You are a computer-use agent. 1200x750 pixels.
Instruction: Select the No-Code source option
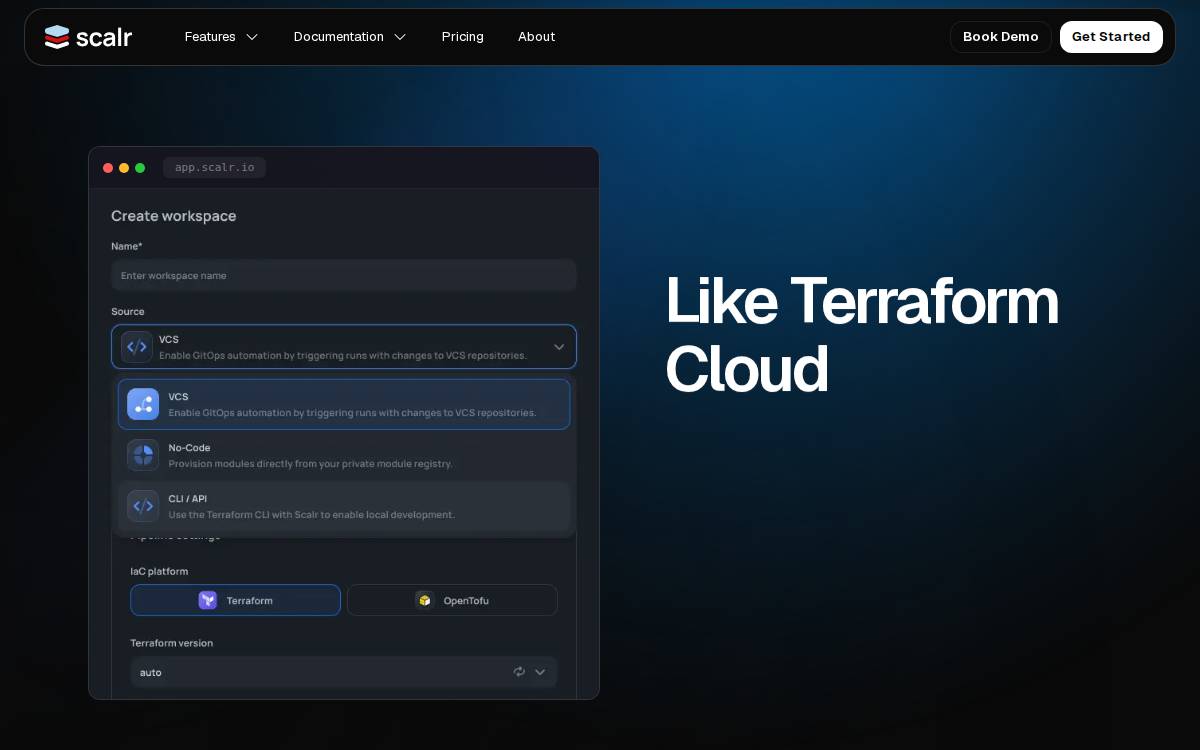(344, 455)
